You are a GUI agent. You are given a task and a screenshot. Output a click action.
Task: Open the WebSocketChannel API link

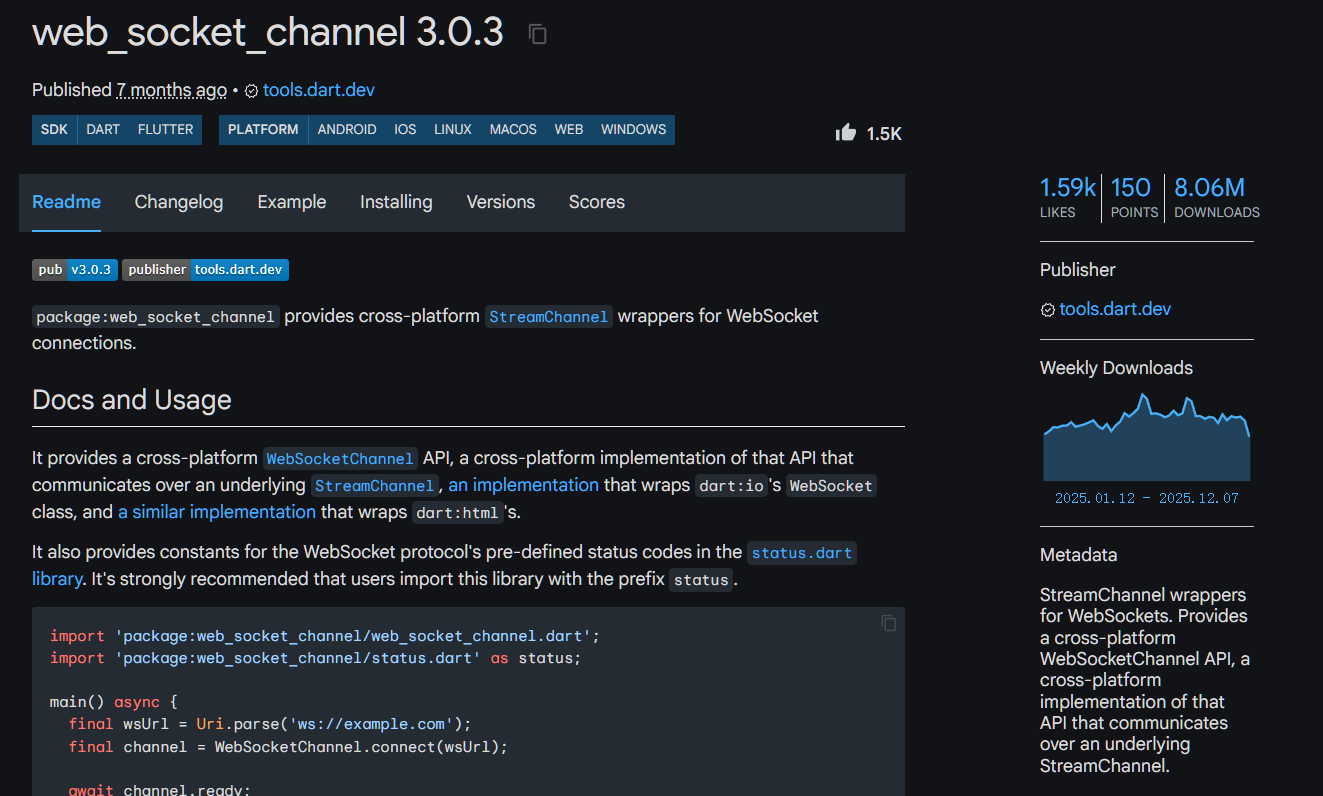point(339,459)
